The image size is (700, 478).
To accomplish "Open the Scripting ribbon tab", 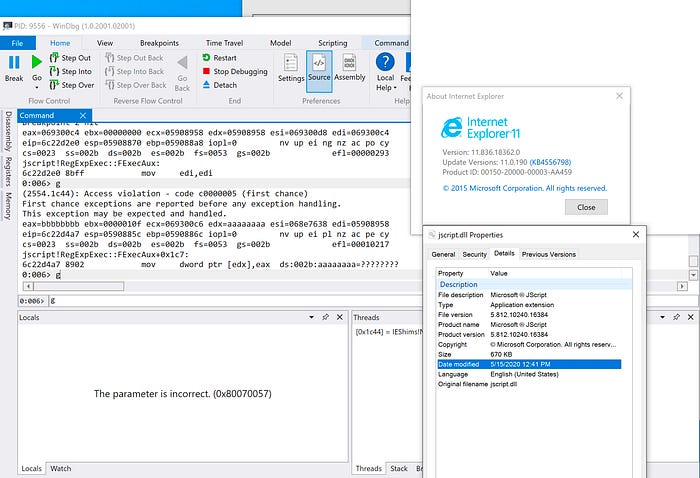I will pyautogui.click(x=333, y=43).
